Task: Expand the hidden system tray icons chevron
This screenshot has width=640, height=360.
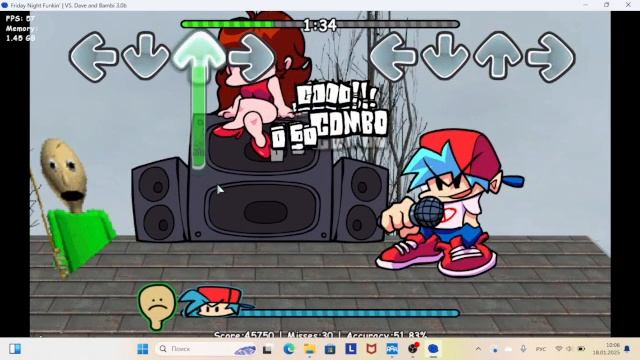Action: [478, 349]
